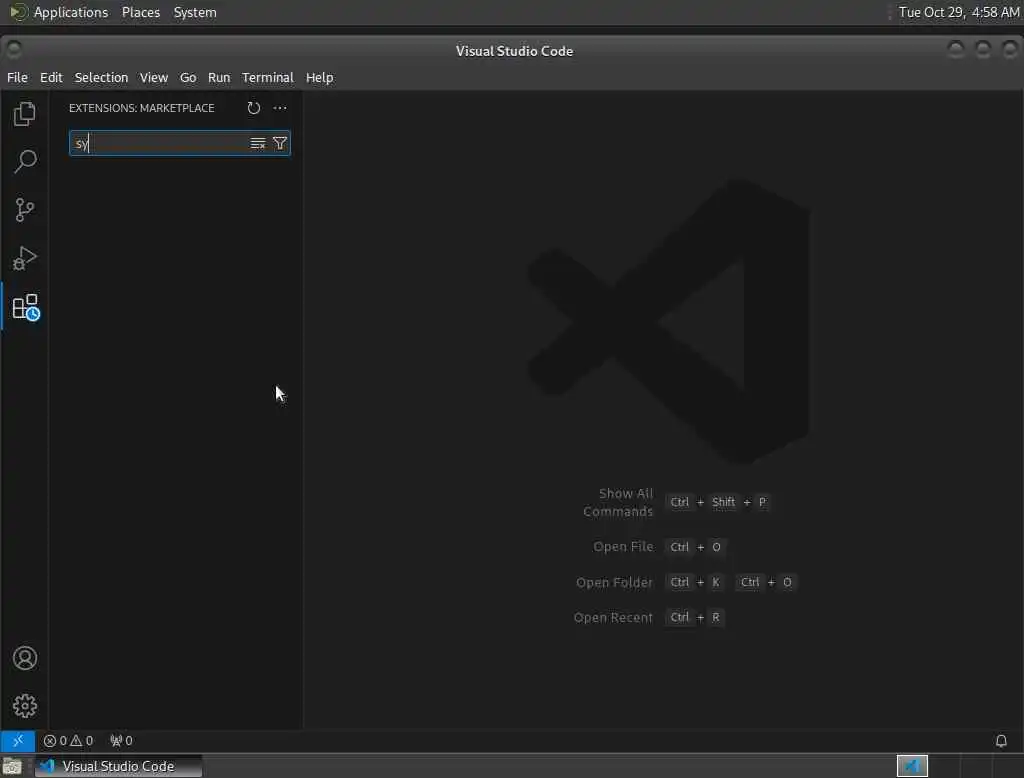This screenshot has width=1024, height=778.
Task: Click the Open Recent hint text
Action: pyautogui.click(x=613, y=617)
